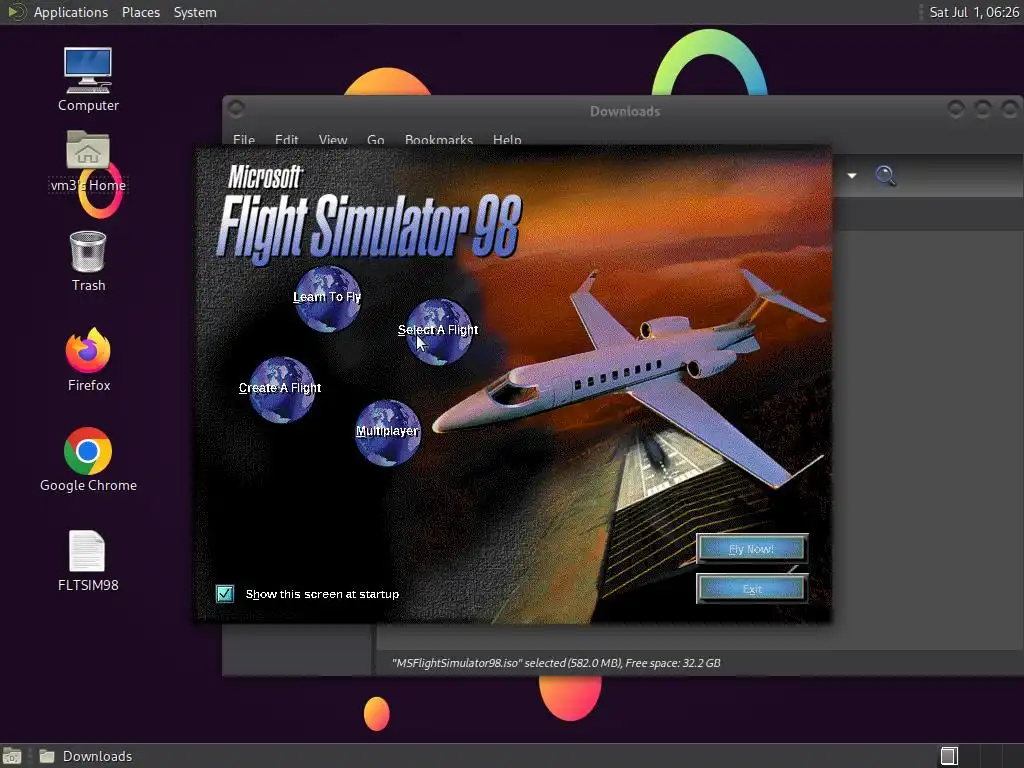Open the Places menu in top panel
The image size is (1024, 768).
[141, 12]
